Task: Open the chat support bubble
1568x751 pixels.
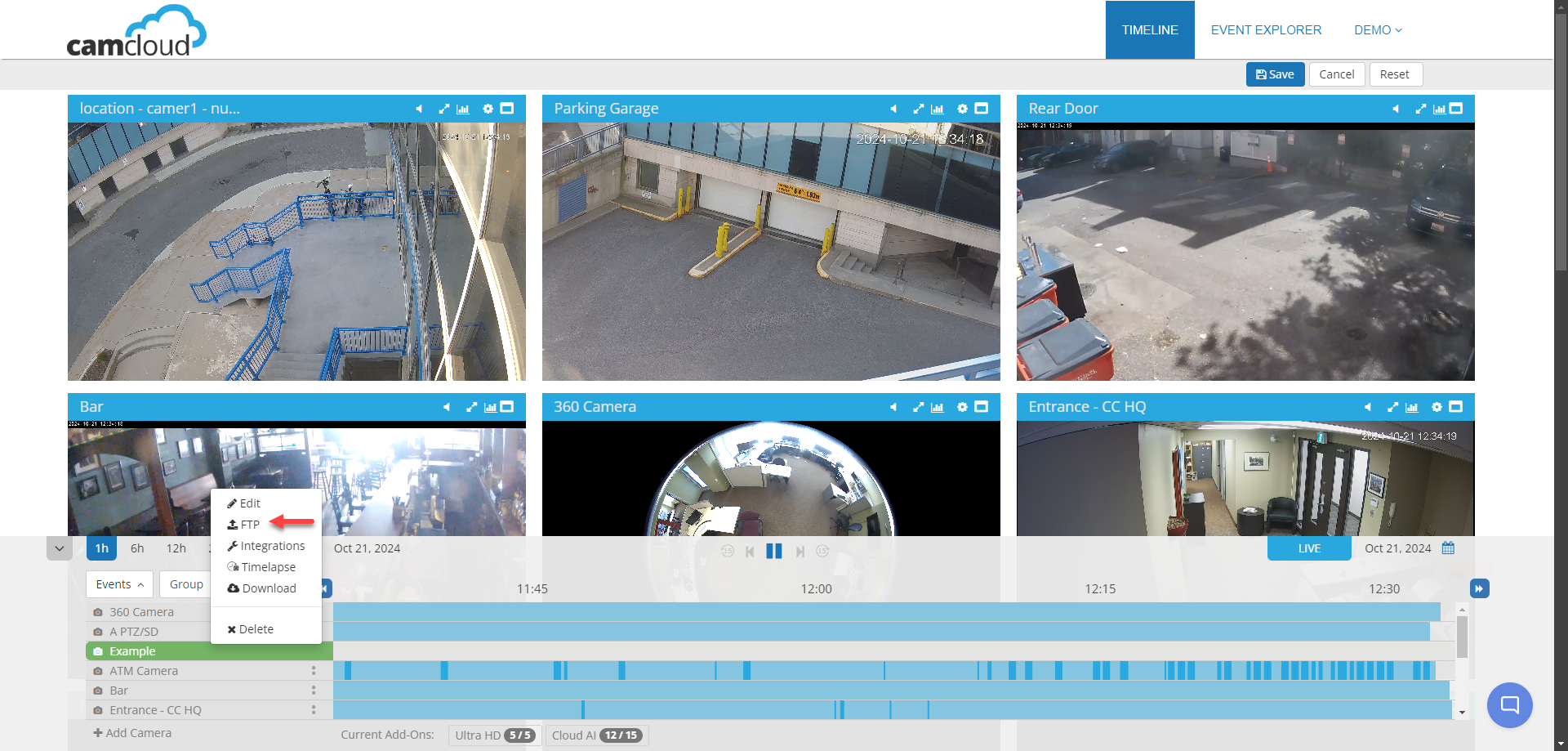Action: click(x=1509, y=704)
